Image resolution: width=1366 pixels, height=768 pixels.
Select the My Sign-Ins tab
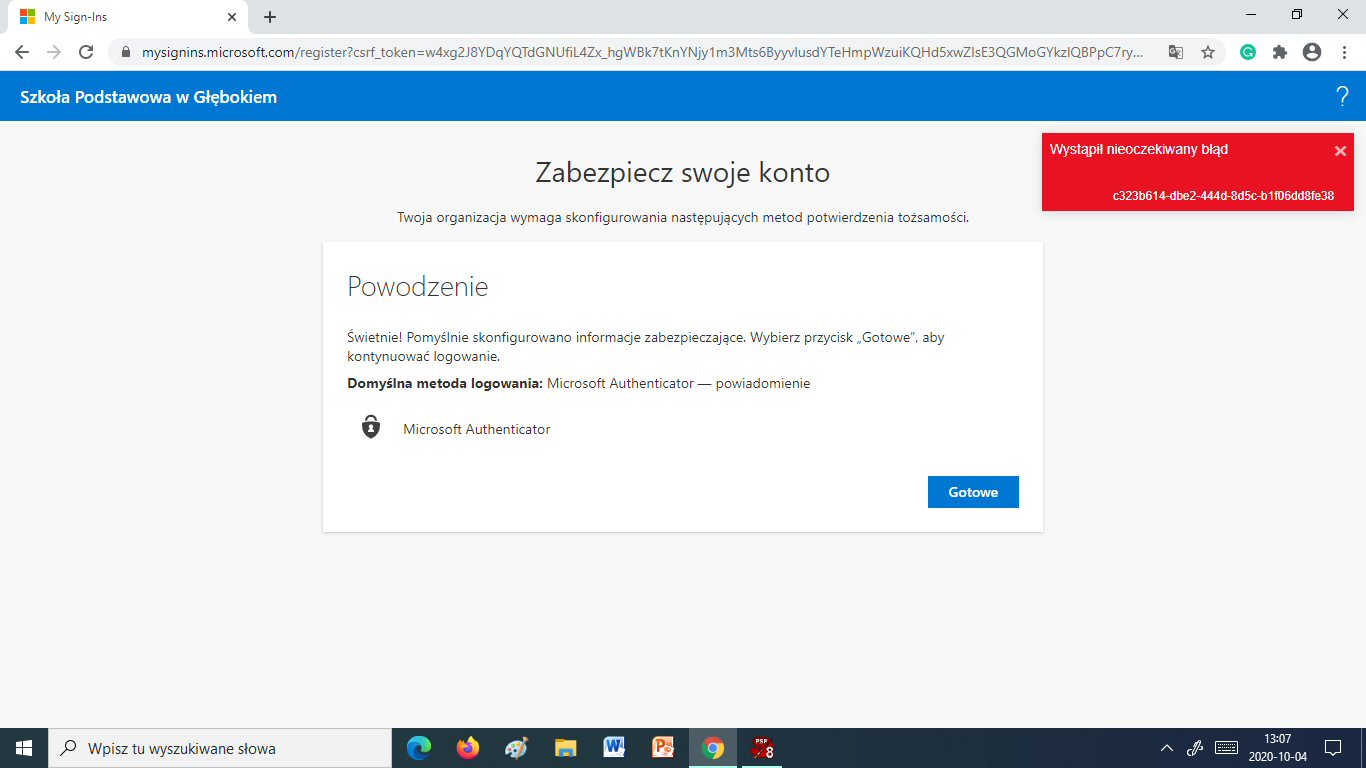[x=120, y=17]
